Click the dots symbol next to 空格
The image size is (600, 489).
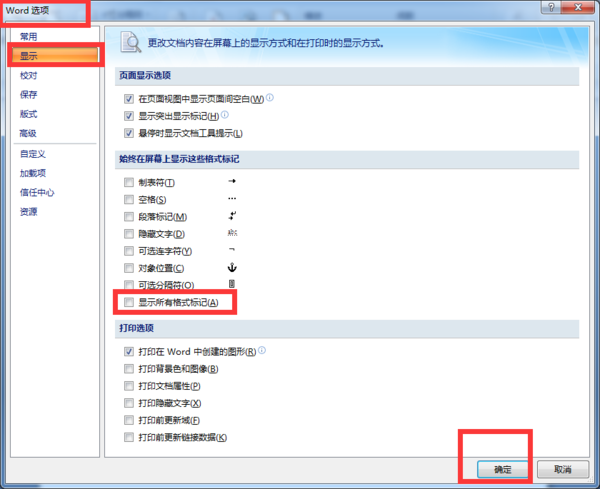(x=232, y=199)
